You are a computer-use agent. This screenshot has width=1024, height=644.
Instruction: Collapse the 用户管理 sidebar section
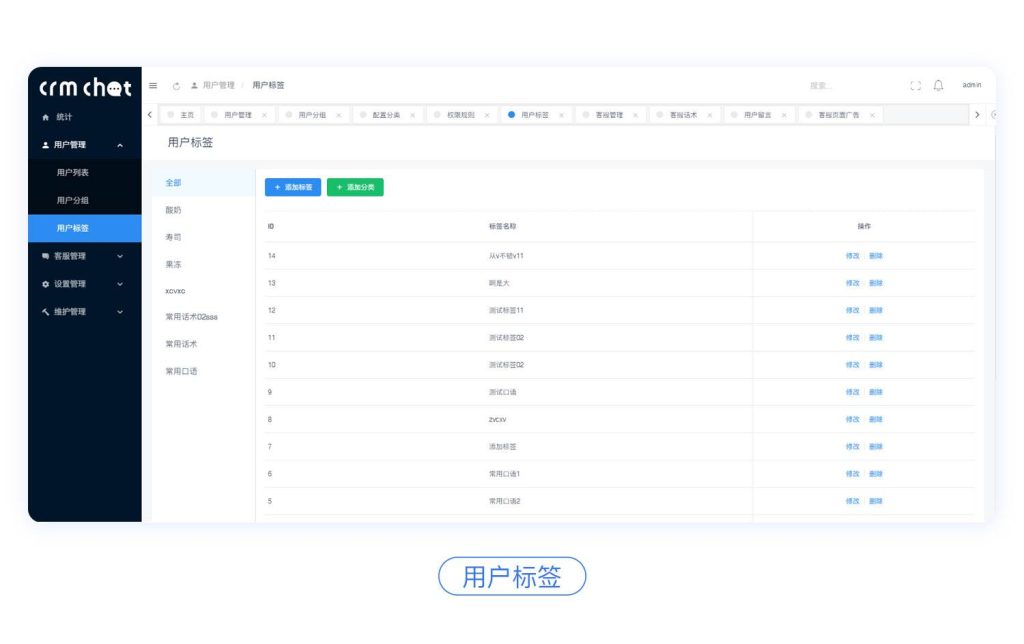point(122,144)
